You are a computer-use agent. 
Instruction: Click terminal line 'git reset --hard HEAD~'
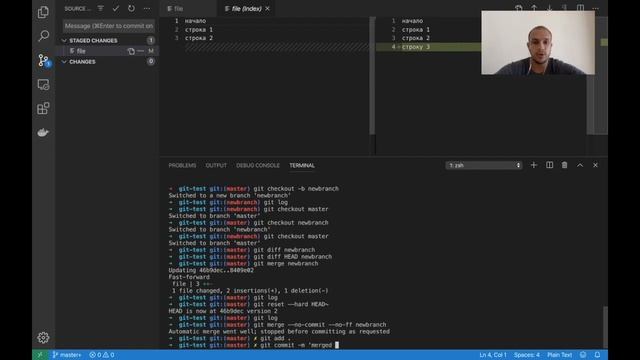249,304
